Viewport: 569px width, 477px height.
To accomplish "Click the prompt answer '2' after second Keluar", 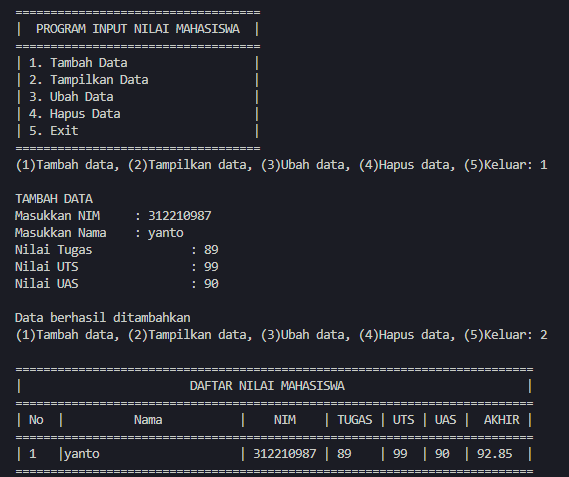I will [543, 335].
